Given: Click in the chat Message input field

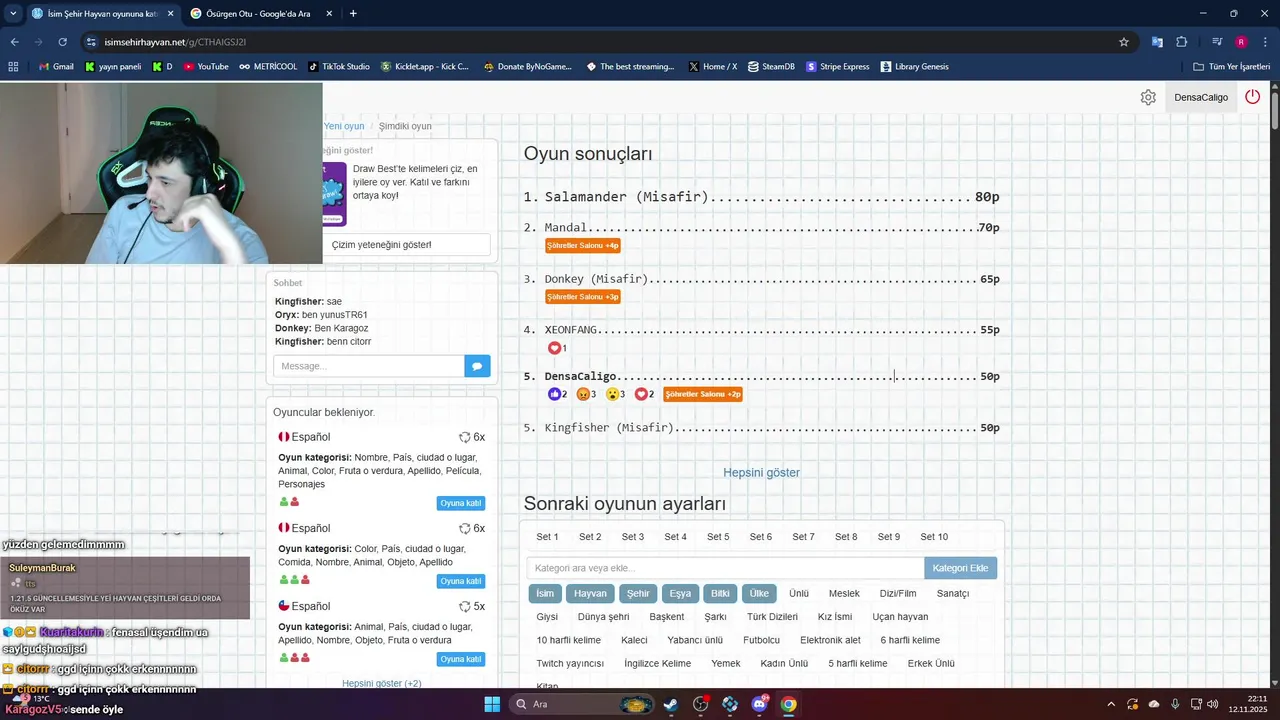Looking at the screenshot, I should (x=369, y=366).
